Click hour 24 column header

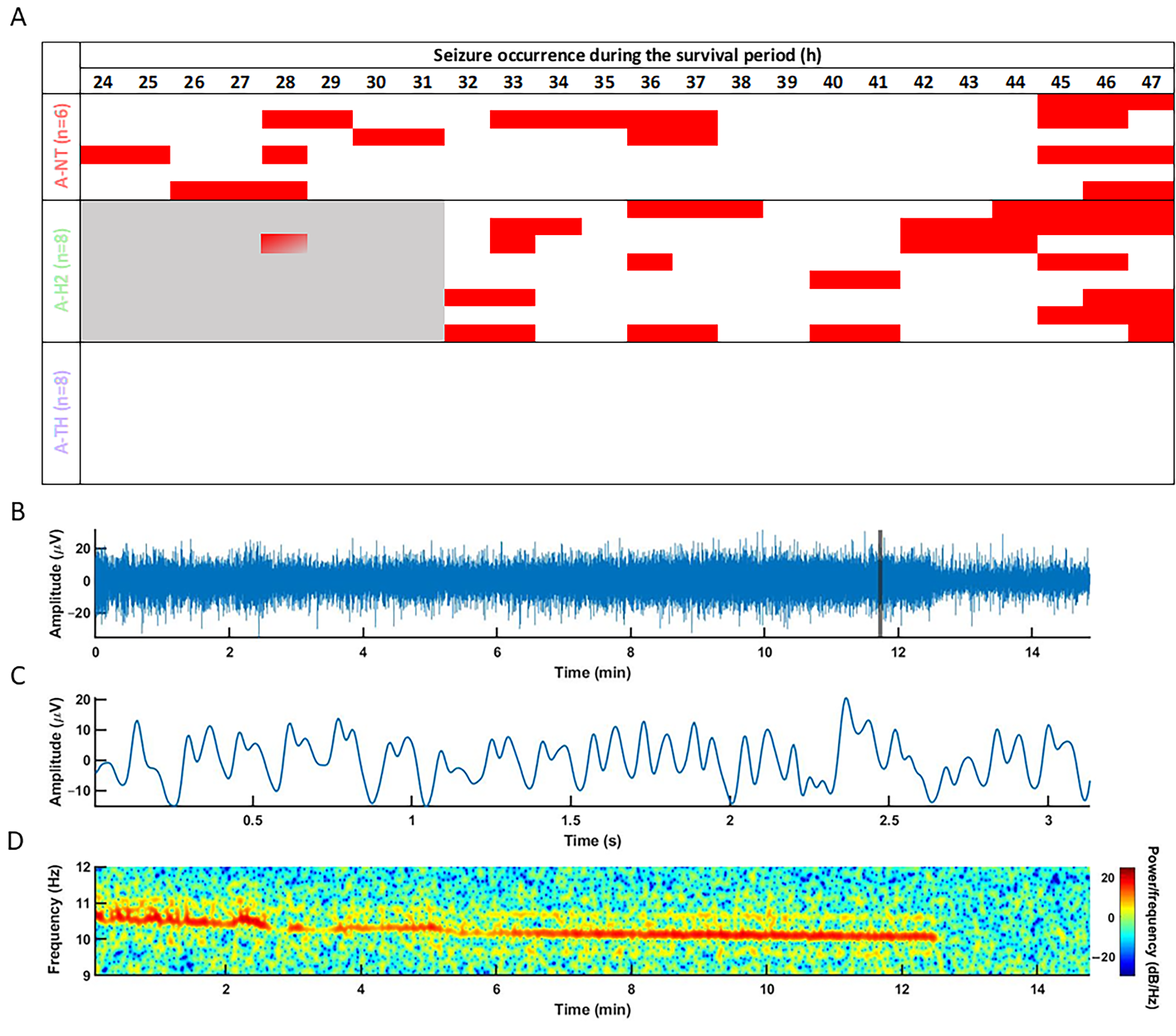tap(102, 82)
